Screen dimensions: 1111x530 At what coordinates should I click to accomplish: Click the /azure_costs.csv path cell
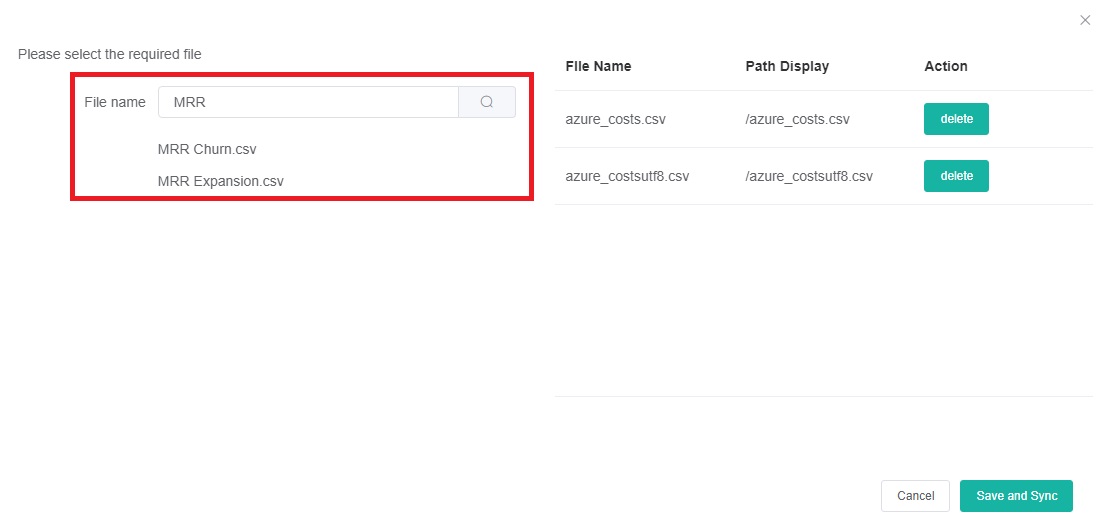click(797, 119)
